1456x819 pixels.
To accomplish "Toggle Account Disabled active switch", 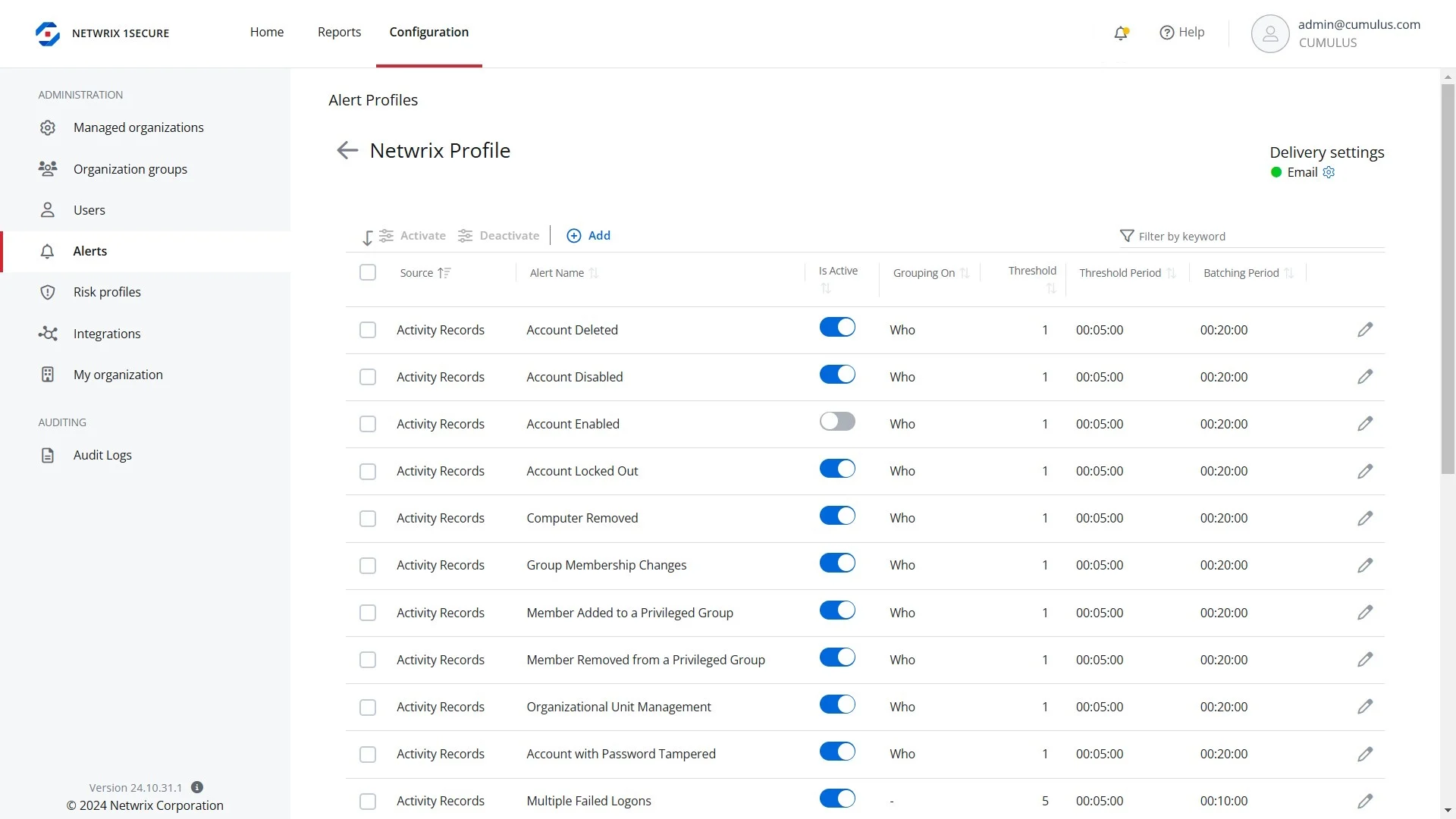I will 837,374.
